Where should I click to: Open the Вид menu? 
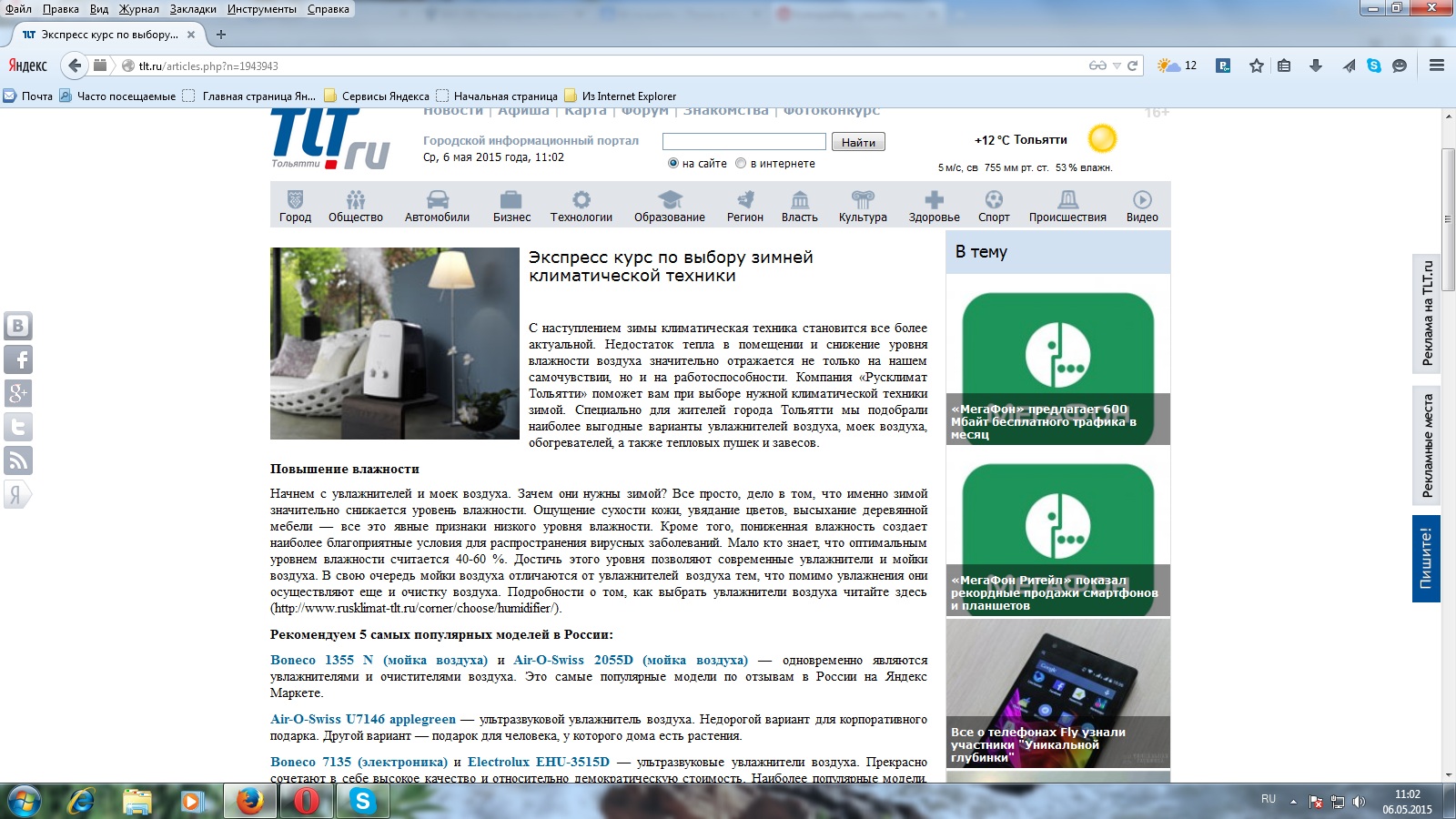[x=99, y=9]
